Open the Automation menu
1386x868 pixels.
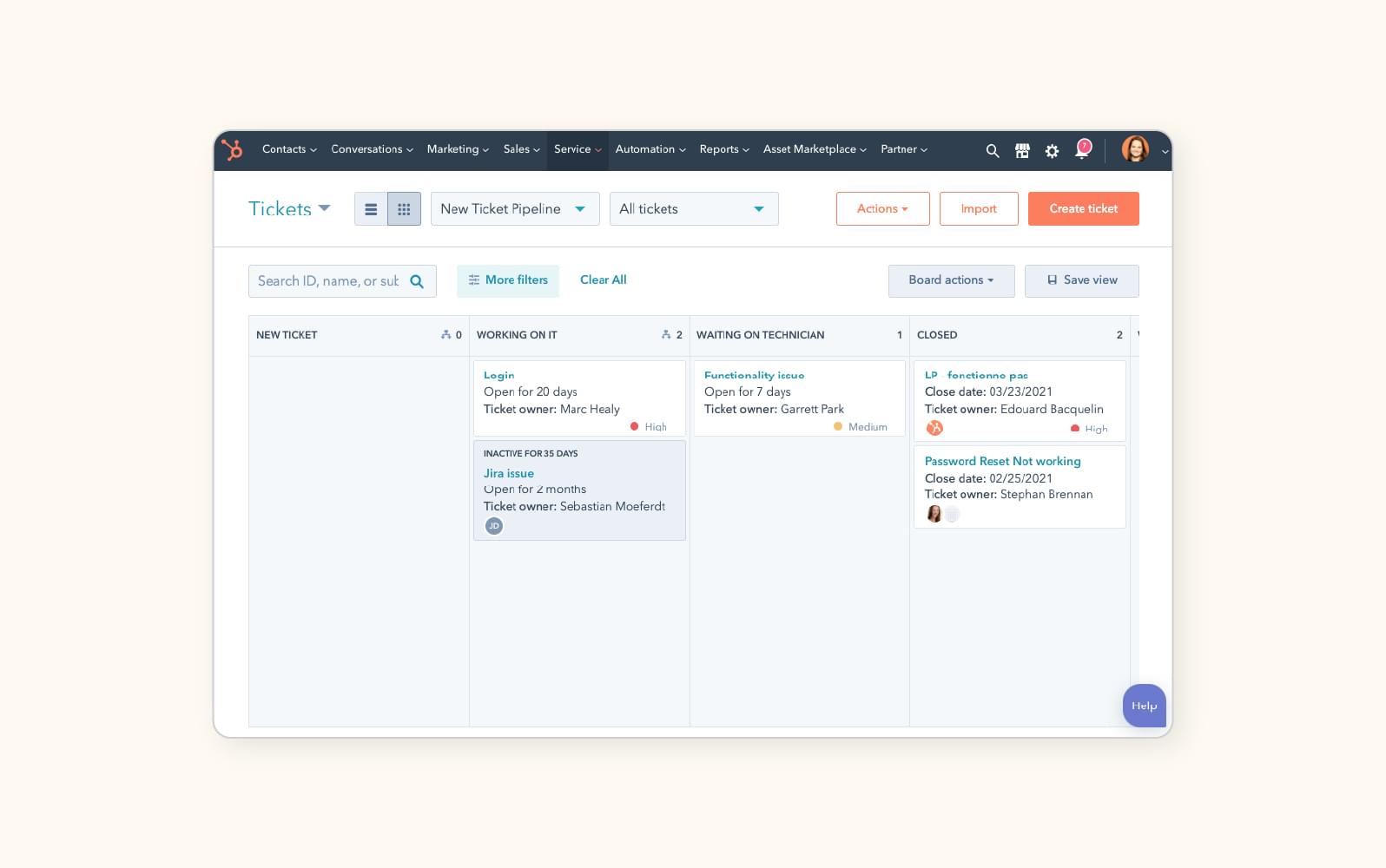click(x=650, y=149)
